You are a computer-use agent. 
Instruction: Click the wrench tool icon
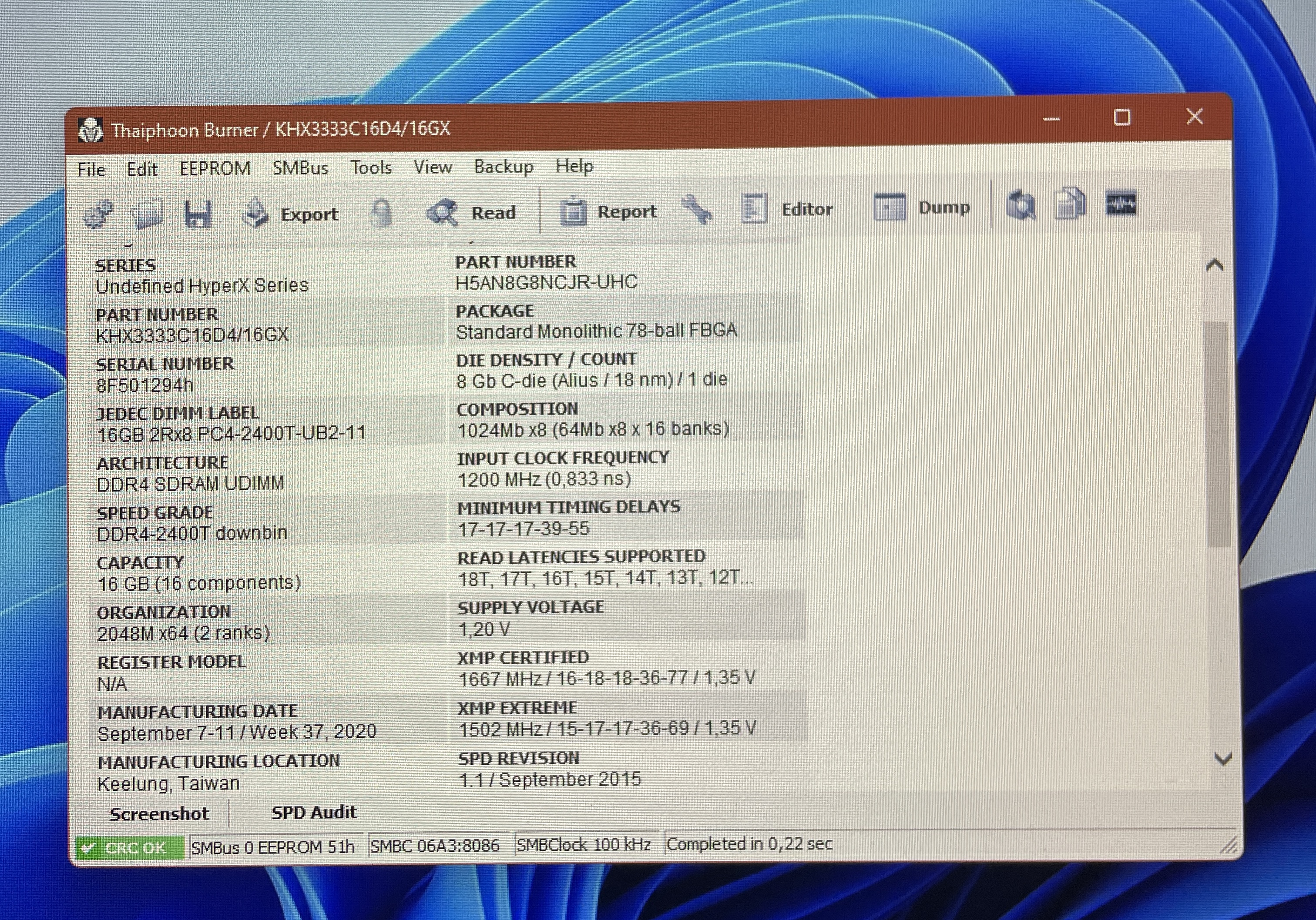(x=698, y=210)
